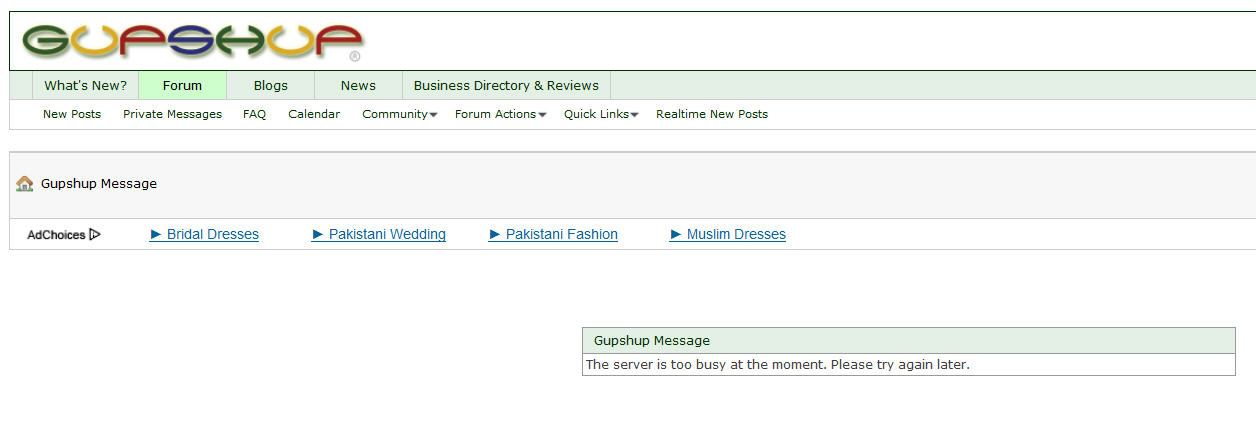
Task: Click the Pakistani Wedding ad link
Action: tap(387, 235)
